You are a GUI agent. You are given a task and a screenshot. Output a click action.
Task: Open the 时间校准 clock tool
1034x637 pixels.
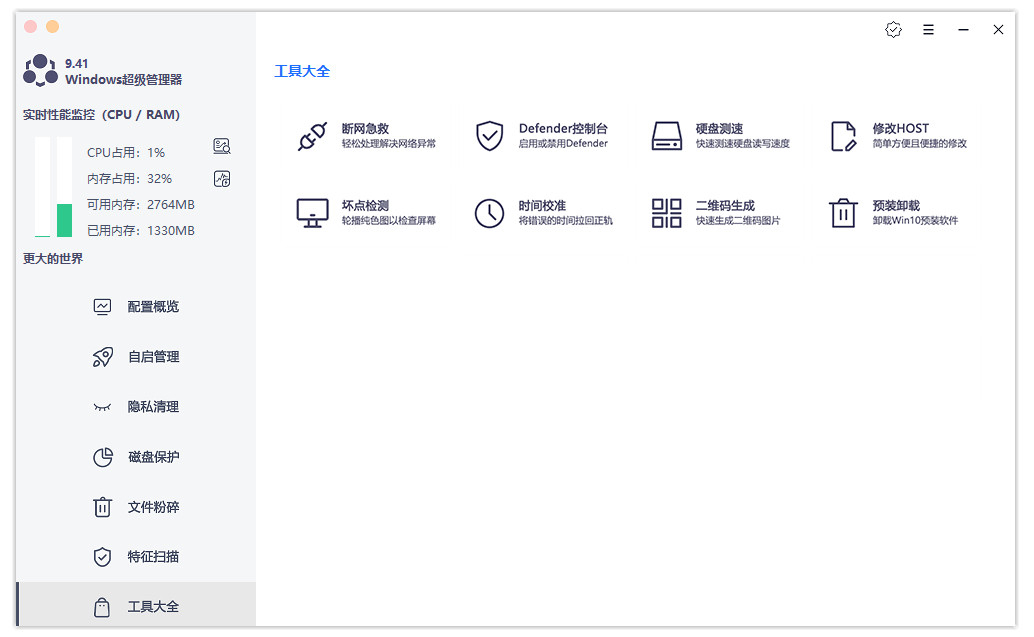[490, 212]
